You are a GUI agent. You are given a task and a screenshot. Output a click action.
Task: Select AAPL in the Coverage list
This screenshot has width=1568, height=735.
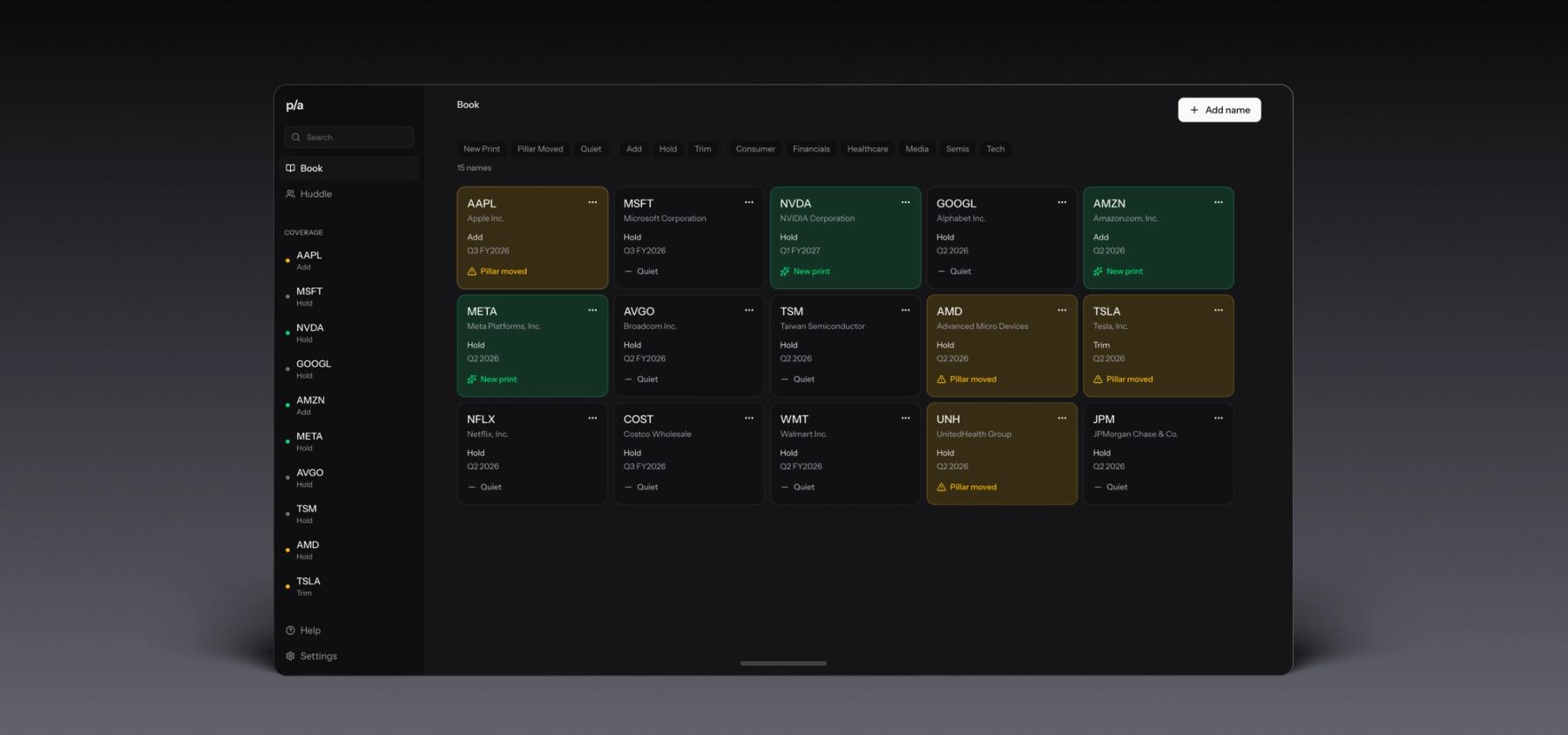349,260
